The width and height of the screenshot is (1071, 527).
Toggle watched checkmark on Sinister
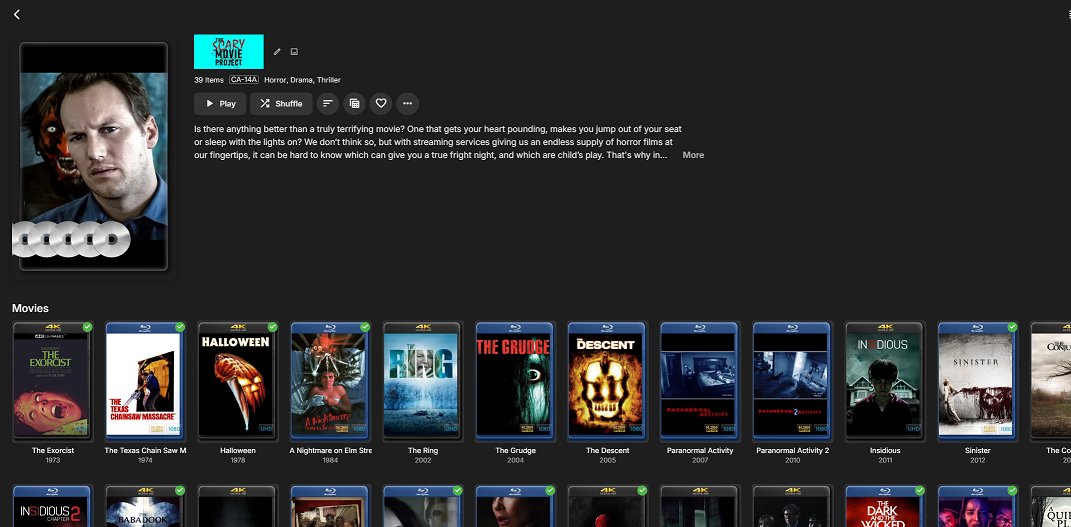coord(1012,327)
